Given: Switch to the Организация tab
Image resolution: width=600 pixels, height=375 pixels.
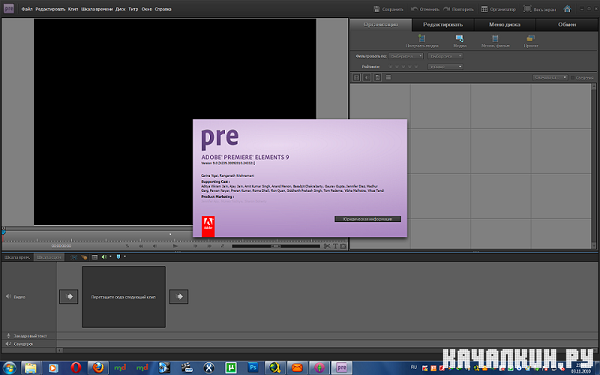Looking at the screenshot, I should tap(381, 24).
